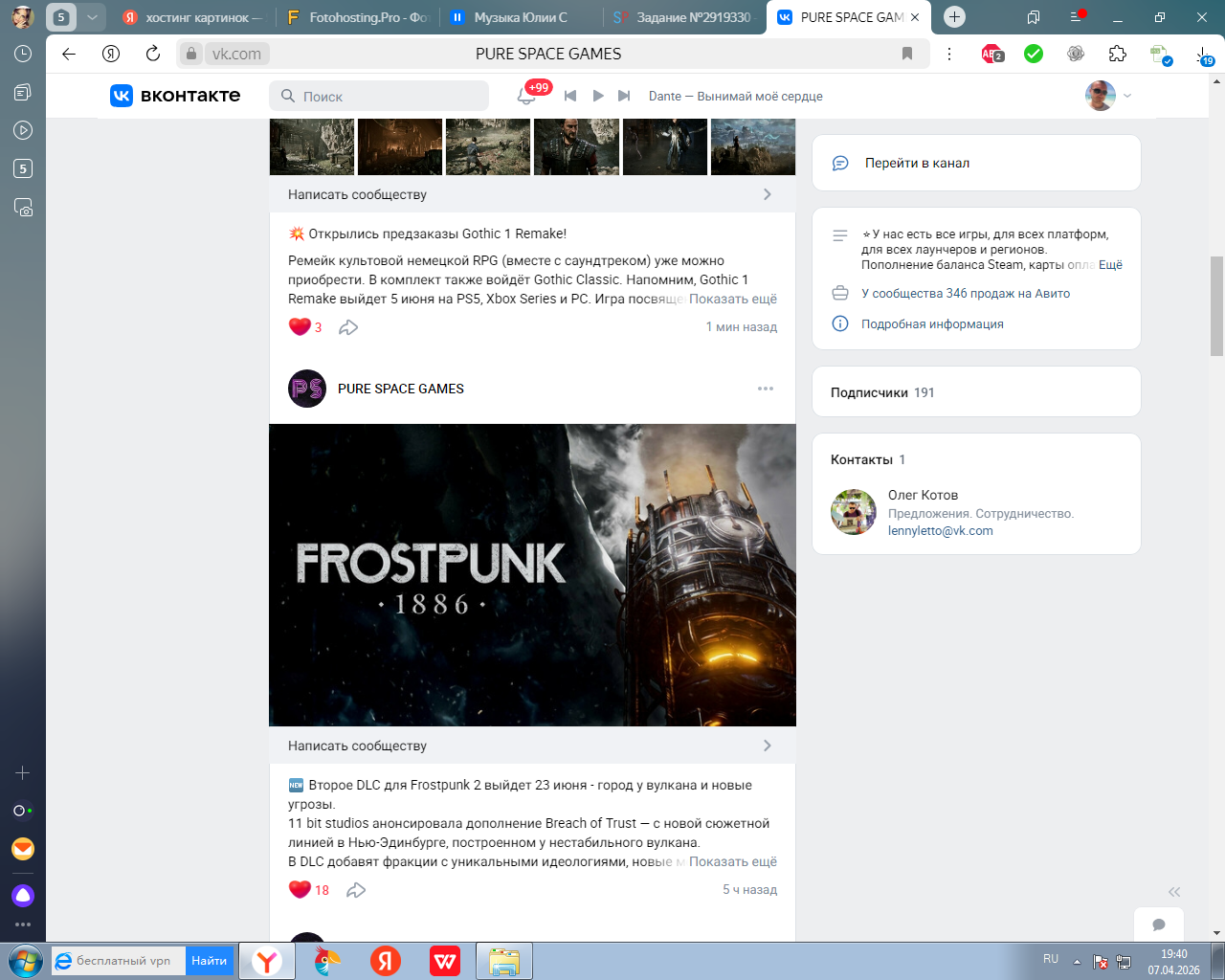Click the Windows Start button
Image resolution: width=1225 pixels, height=980 pixels.
[24, 961]
